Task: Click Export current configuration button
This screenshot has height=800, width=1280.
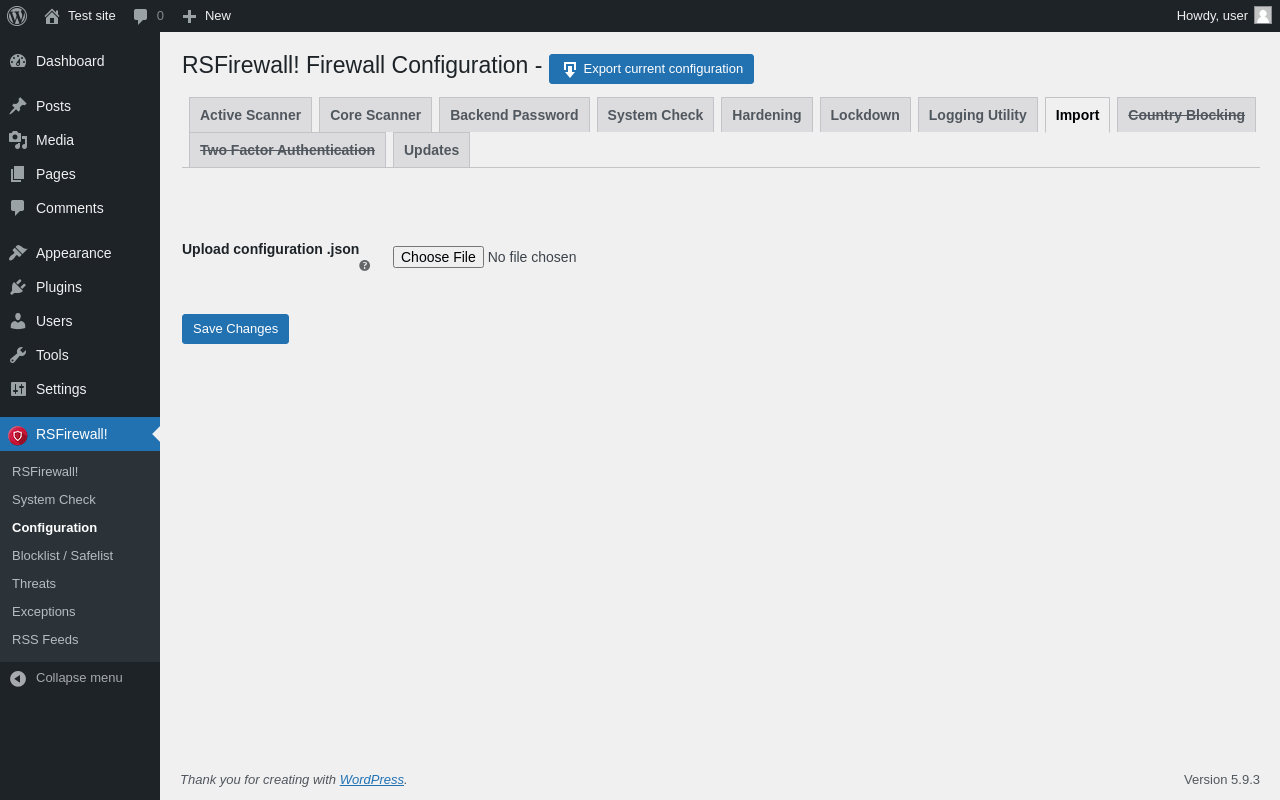Action: (651, 69)
